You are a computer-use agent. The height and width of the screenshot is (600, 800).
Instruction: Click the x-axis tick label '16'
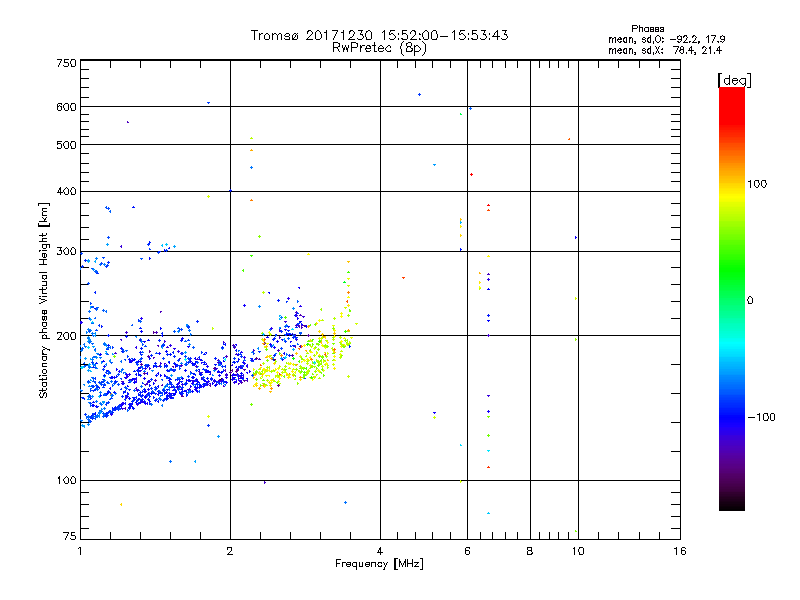click(x=680, y=551)
